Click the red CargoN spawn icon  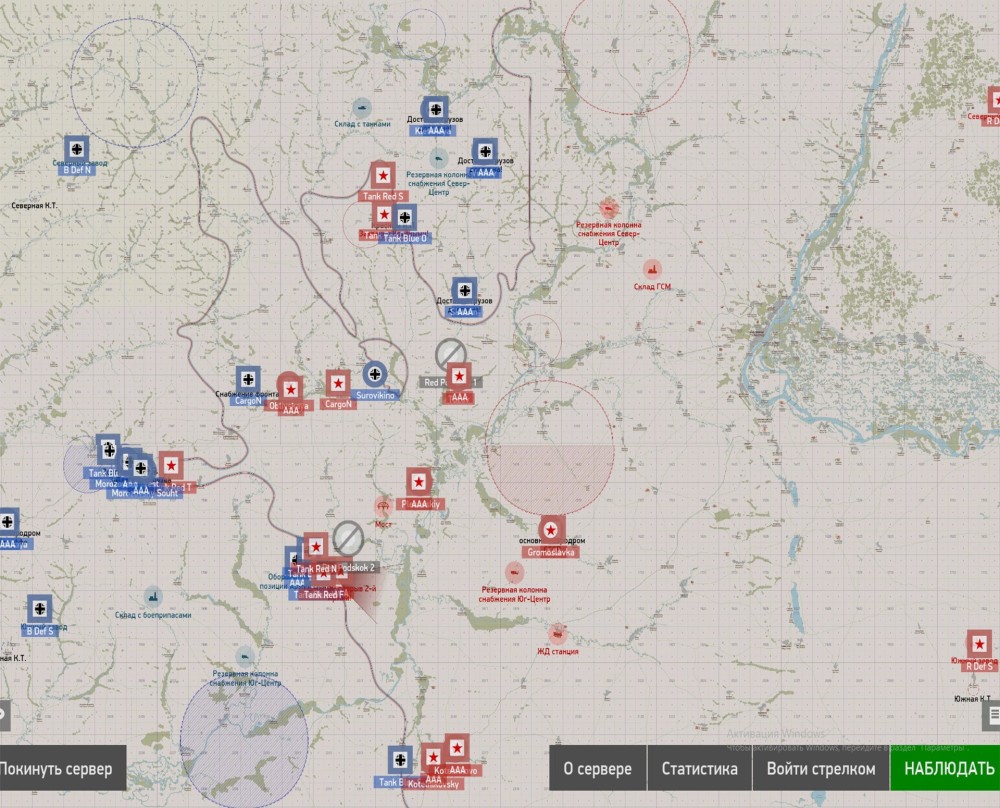point(338,383)
